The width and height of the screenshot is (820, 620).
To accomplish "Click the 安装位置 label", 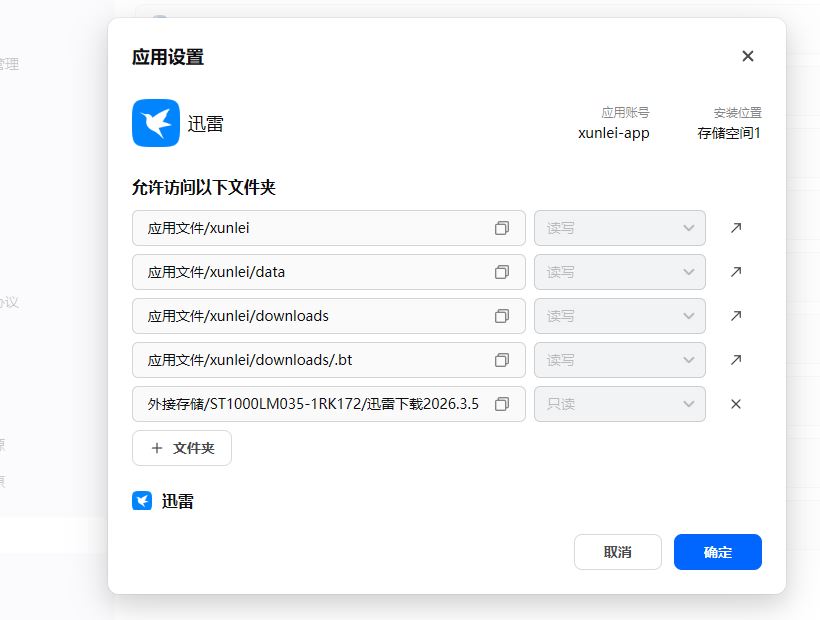I will click(x=737, y=112).
